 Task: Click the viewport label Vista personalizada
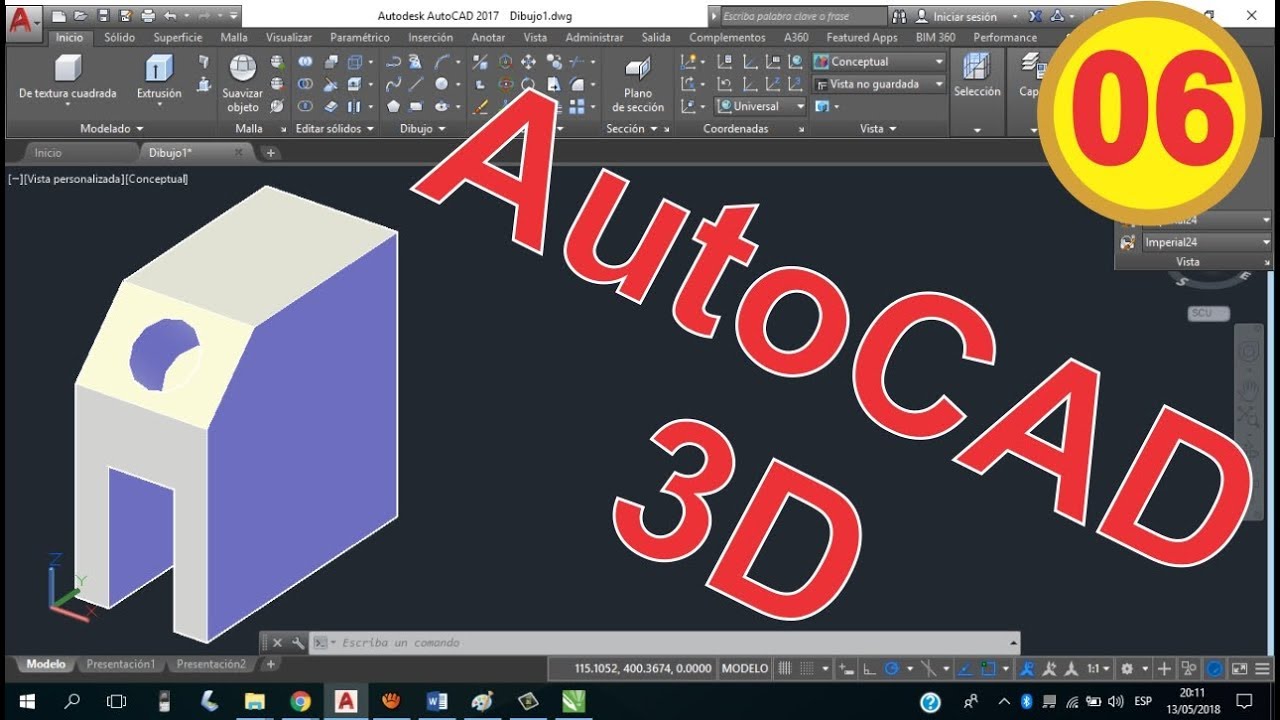(73, 179)
